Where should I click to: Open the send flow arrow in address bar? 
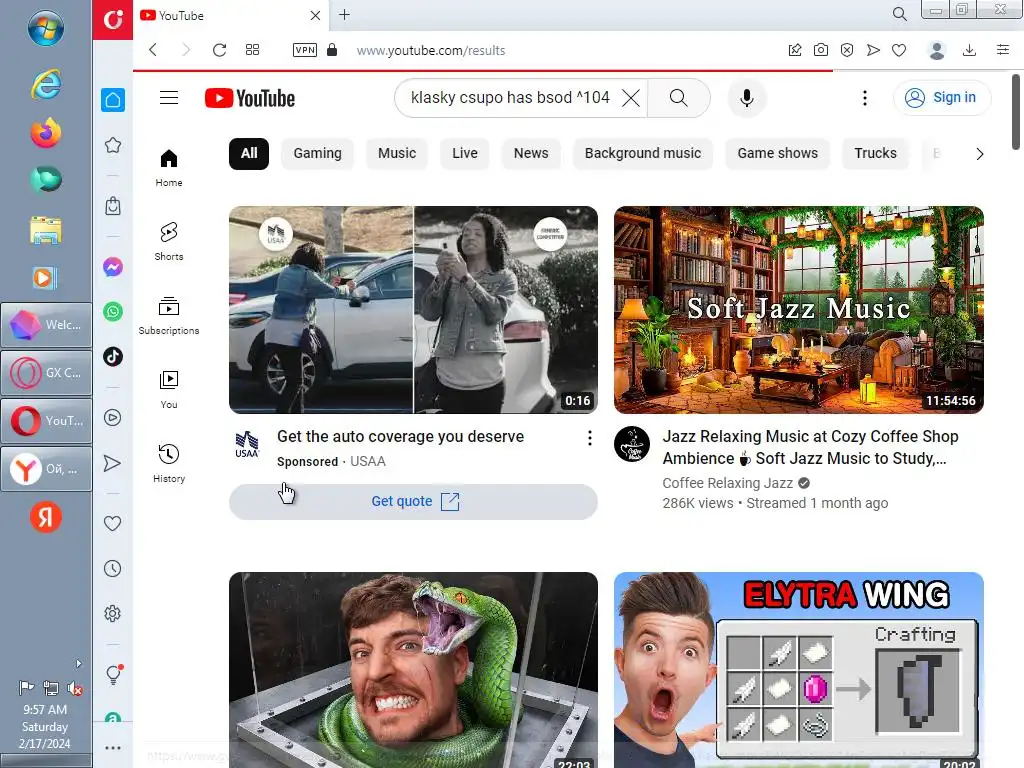click(873, 50)
